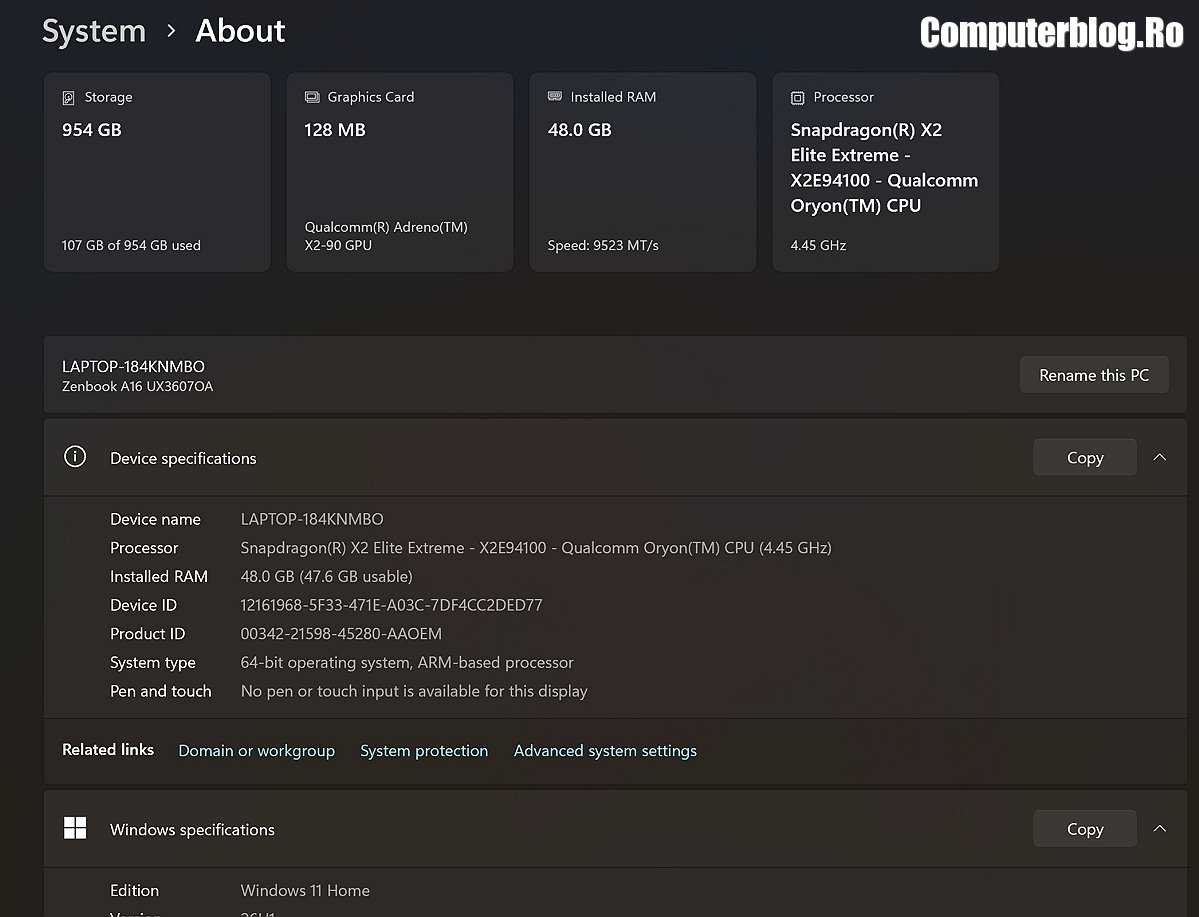
Task: Open Advanced system settings link
Action: tap(605, 750)
